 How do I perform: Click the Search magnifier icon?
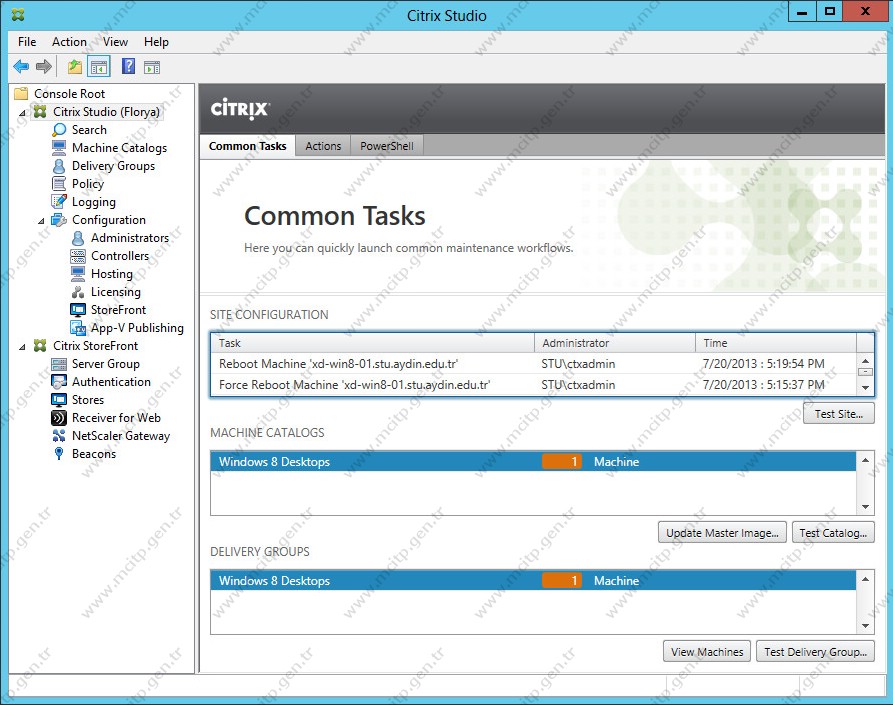tap(59, 130)
